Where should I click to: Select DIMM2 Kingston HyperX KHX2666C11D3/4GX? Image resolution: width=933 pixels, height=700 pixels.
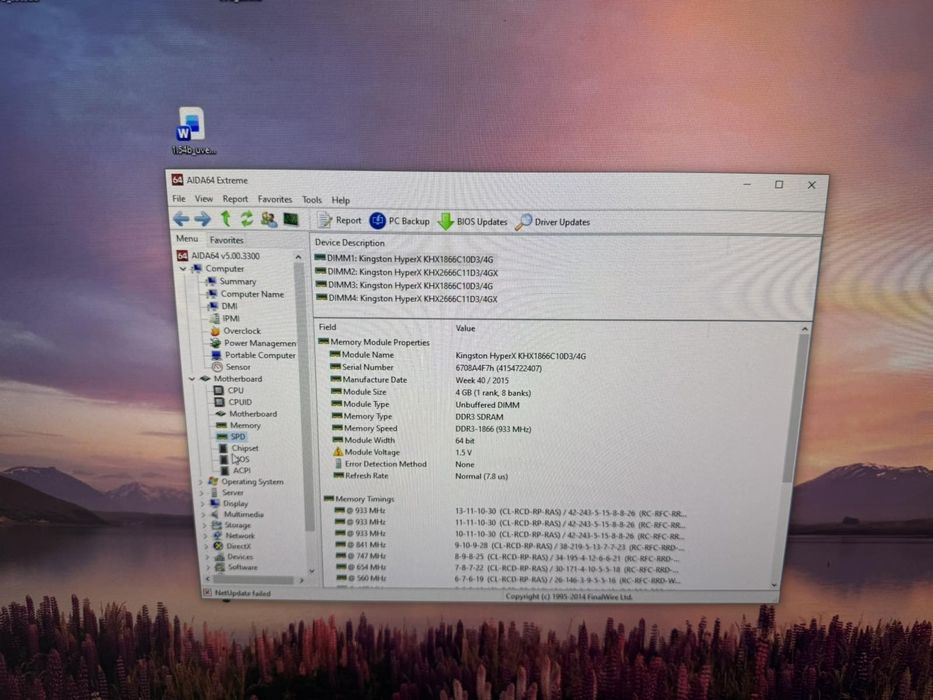406,272
